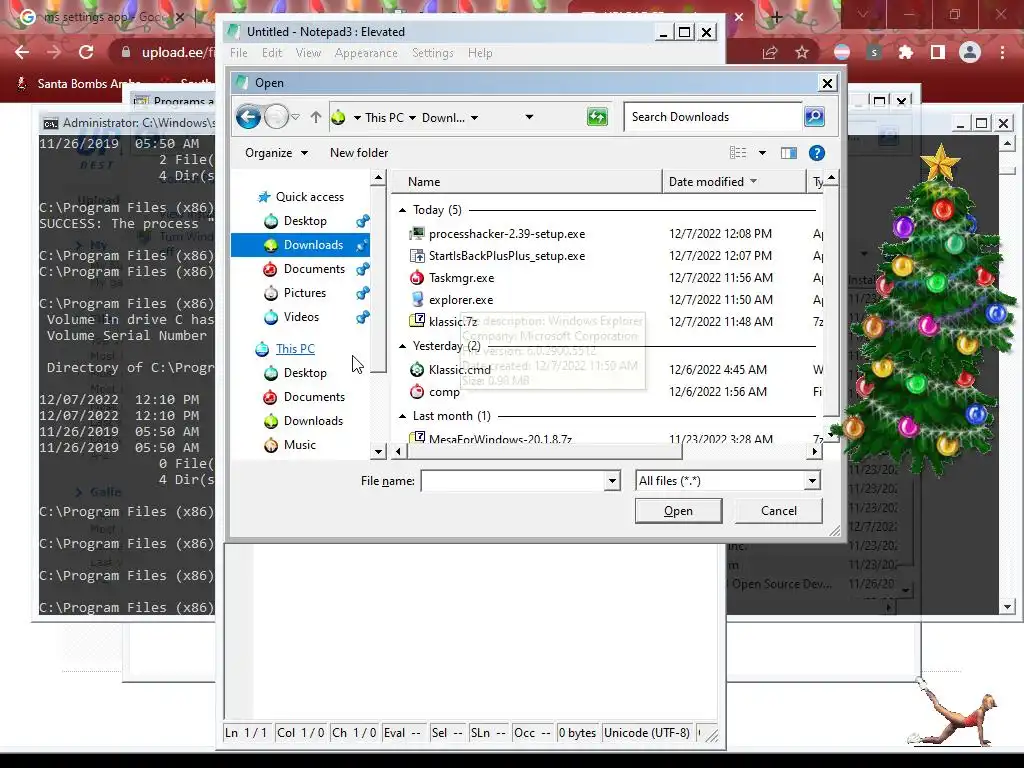Click the change view icon
Image resolution: width=1024 pixels, height=768 pixels.
(737, 153)
